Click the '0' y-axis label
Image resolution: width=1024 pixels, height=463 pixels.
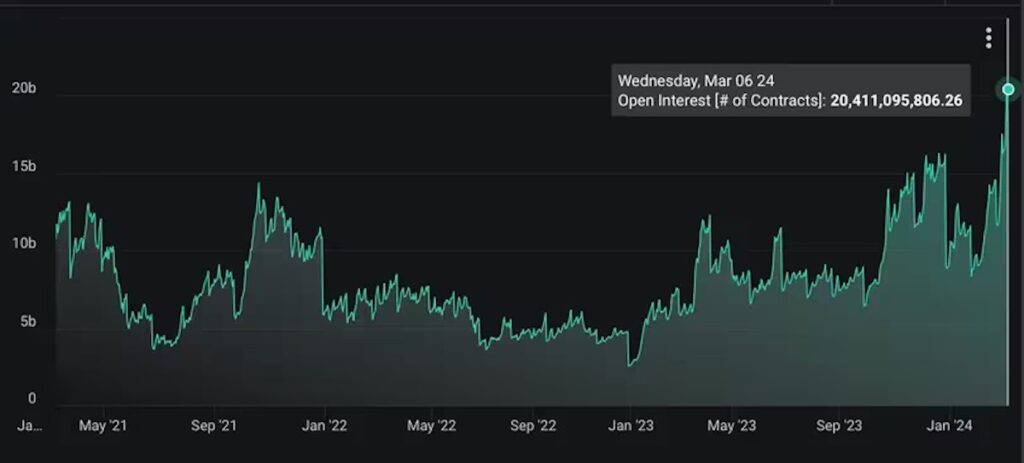pyautogui.click(x=32, y=398)
